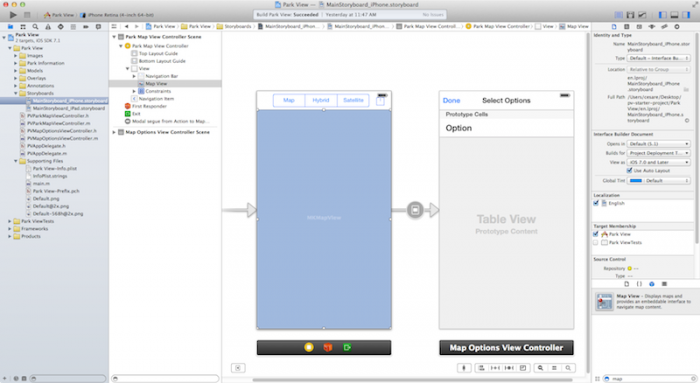Select the Map View object in library

(x=645, y=302)
